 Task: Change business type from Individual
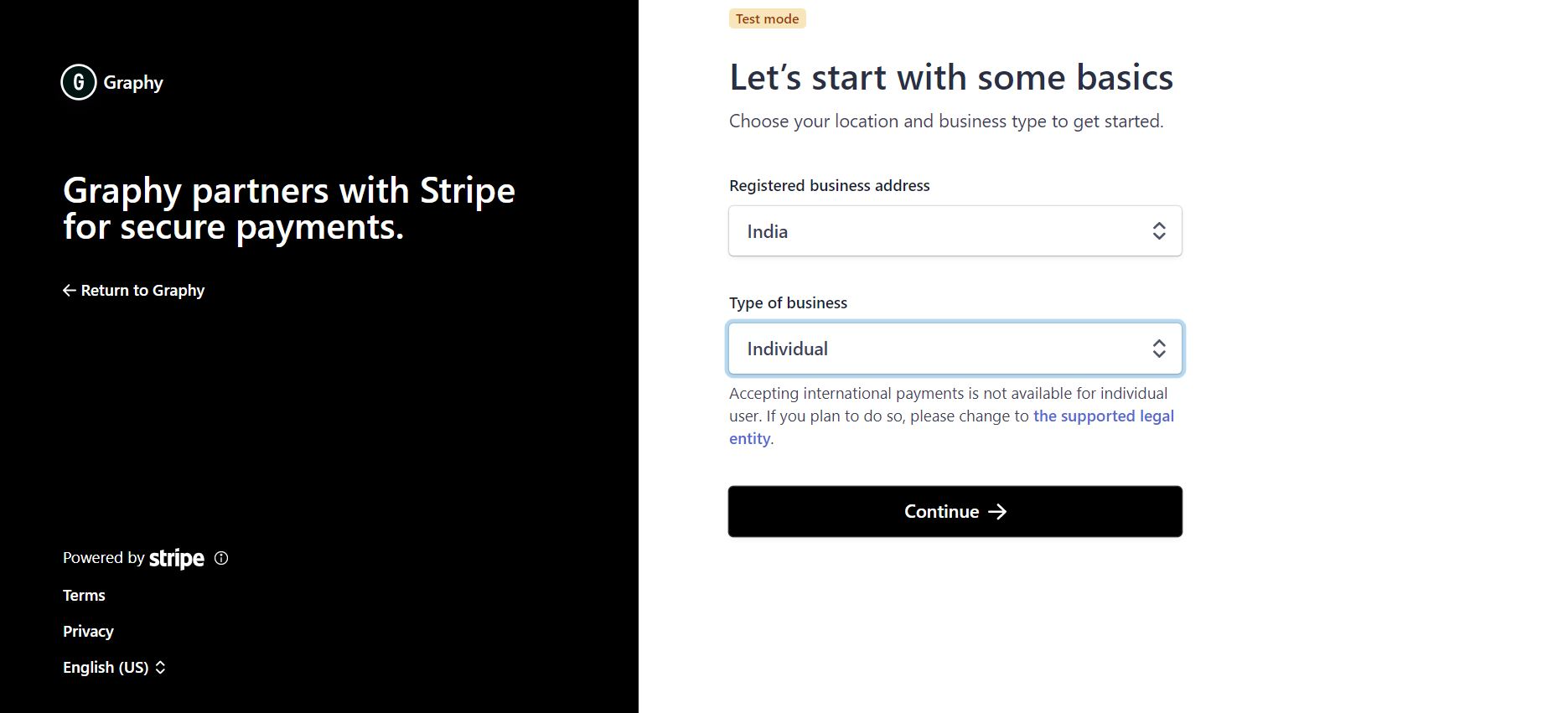pos(955,348)
